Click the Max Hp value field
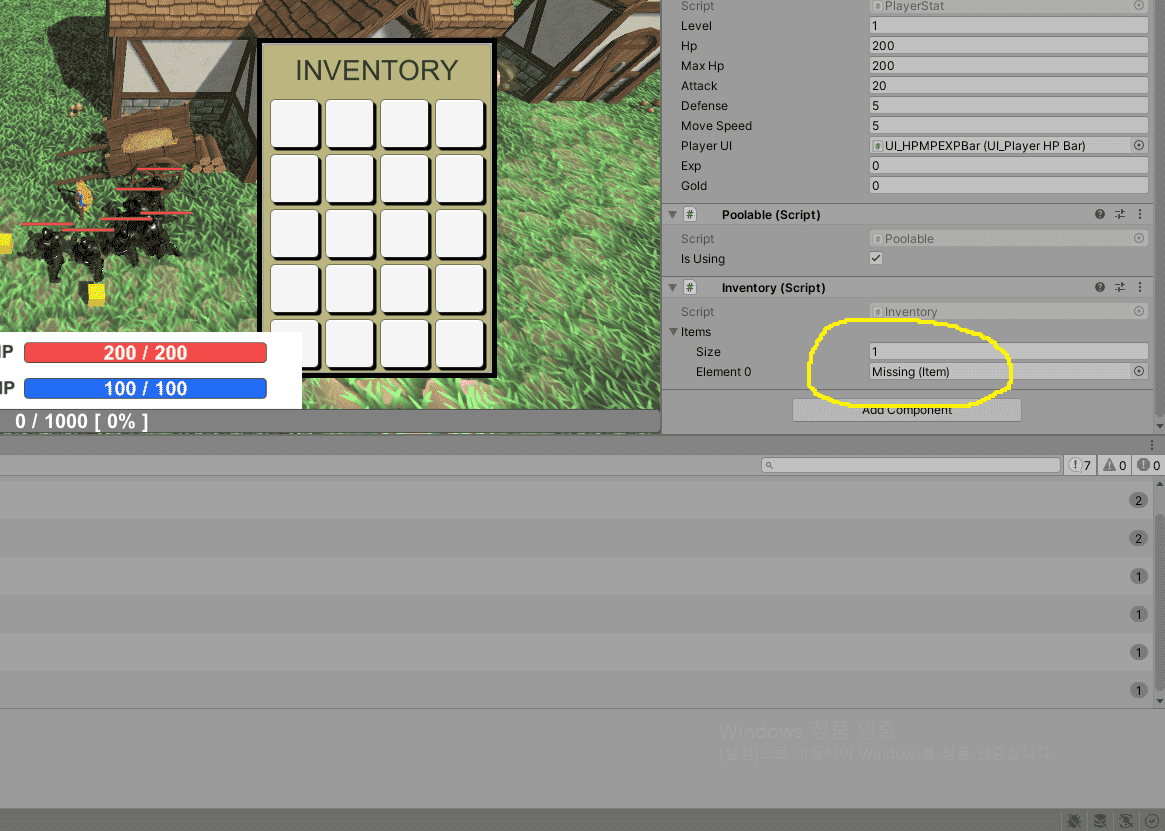This screenshot has width=1165, height=831. (x=1008, y=65)
